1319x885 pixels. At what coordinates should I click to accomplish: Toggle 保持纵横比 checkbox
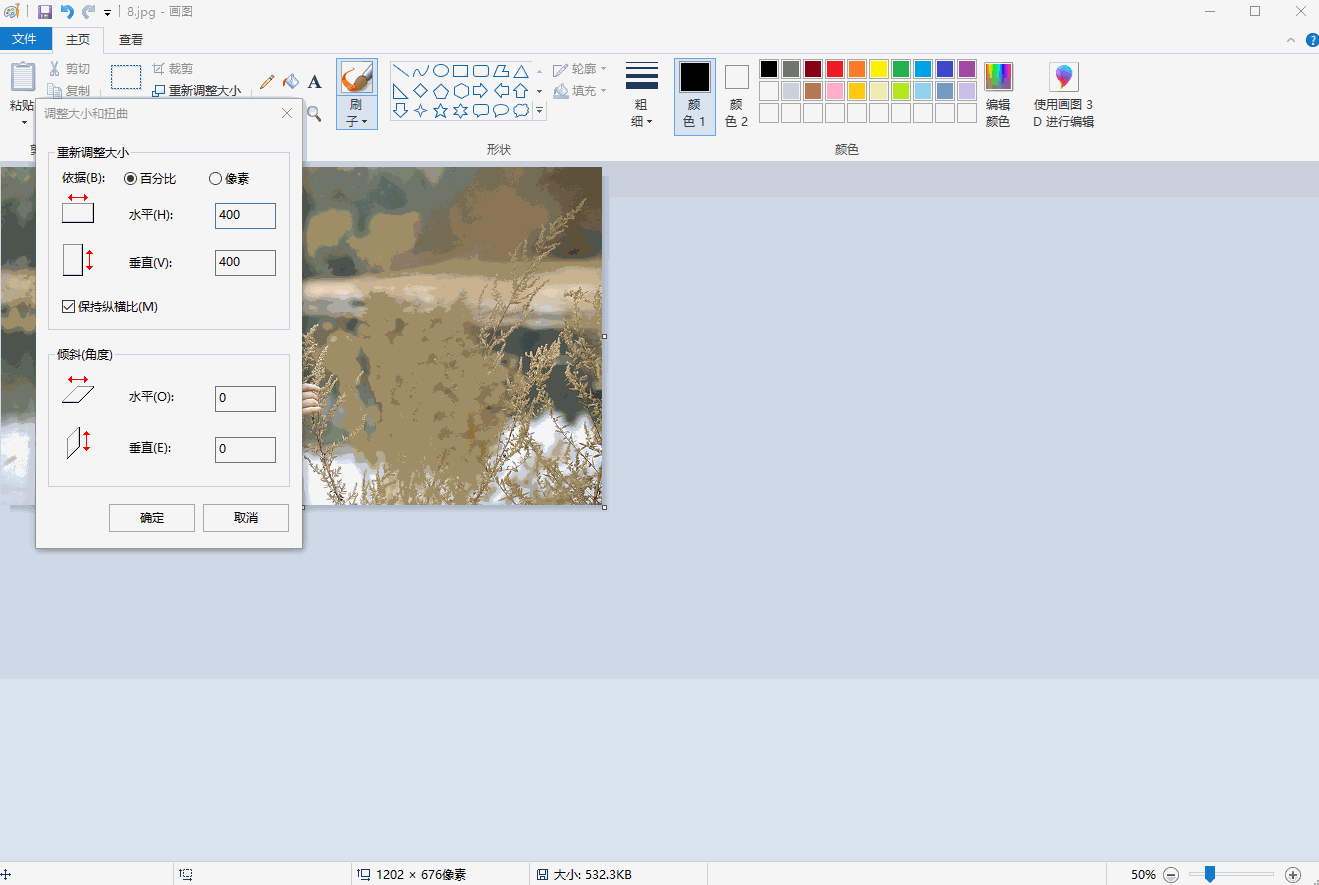point(69,307)
